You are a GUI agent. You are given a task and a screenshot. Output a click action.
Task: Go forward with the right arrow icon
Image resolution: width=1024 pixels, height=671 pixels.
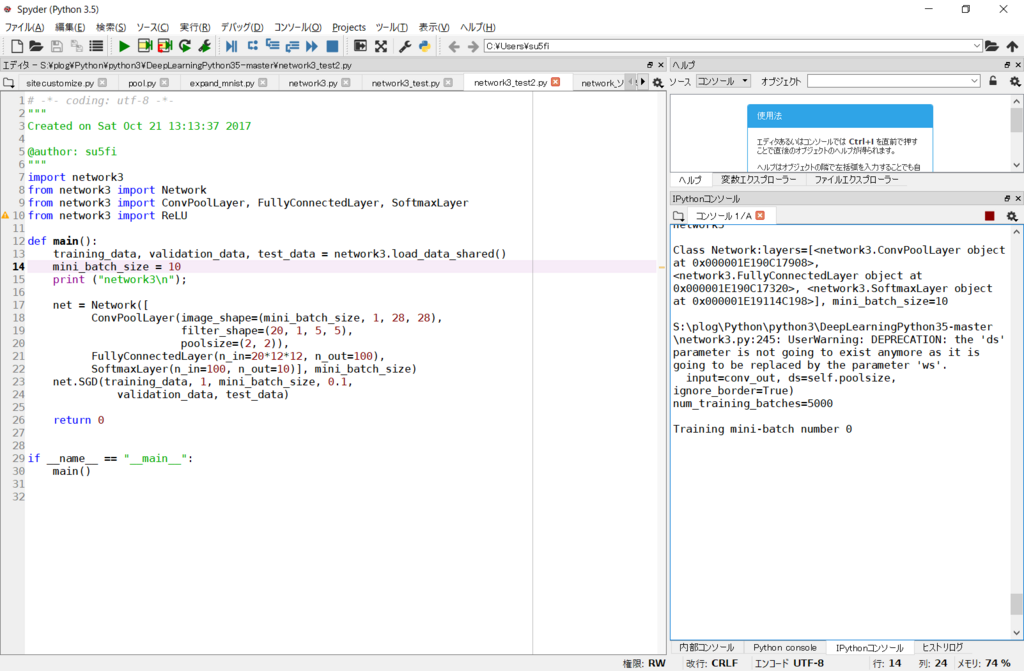tap(473, 46)
